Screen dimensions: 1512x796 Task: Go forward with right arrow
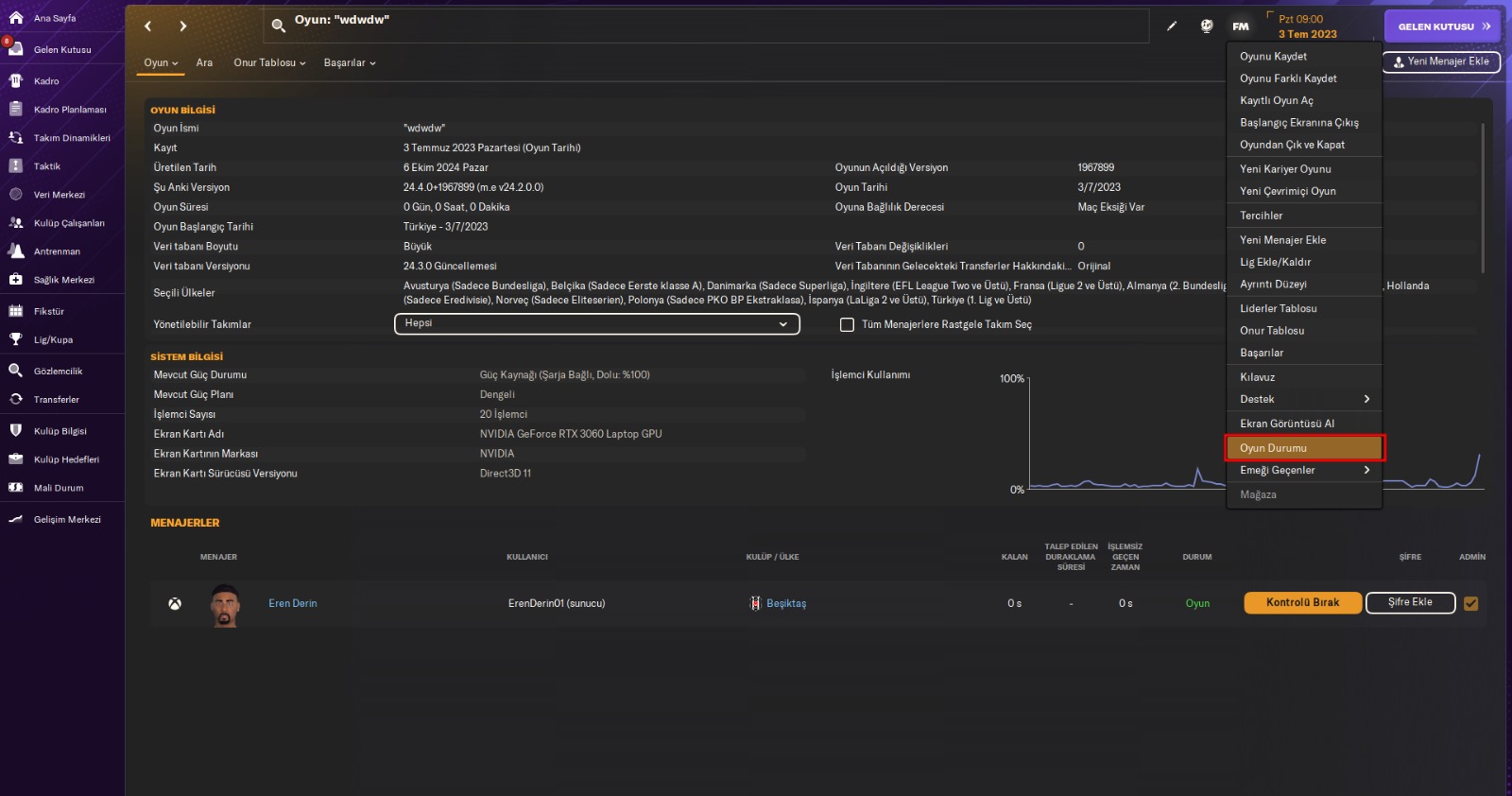183,26
